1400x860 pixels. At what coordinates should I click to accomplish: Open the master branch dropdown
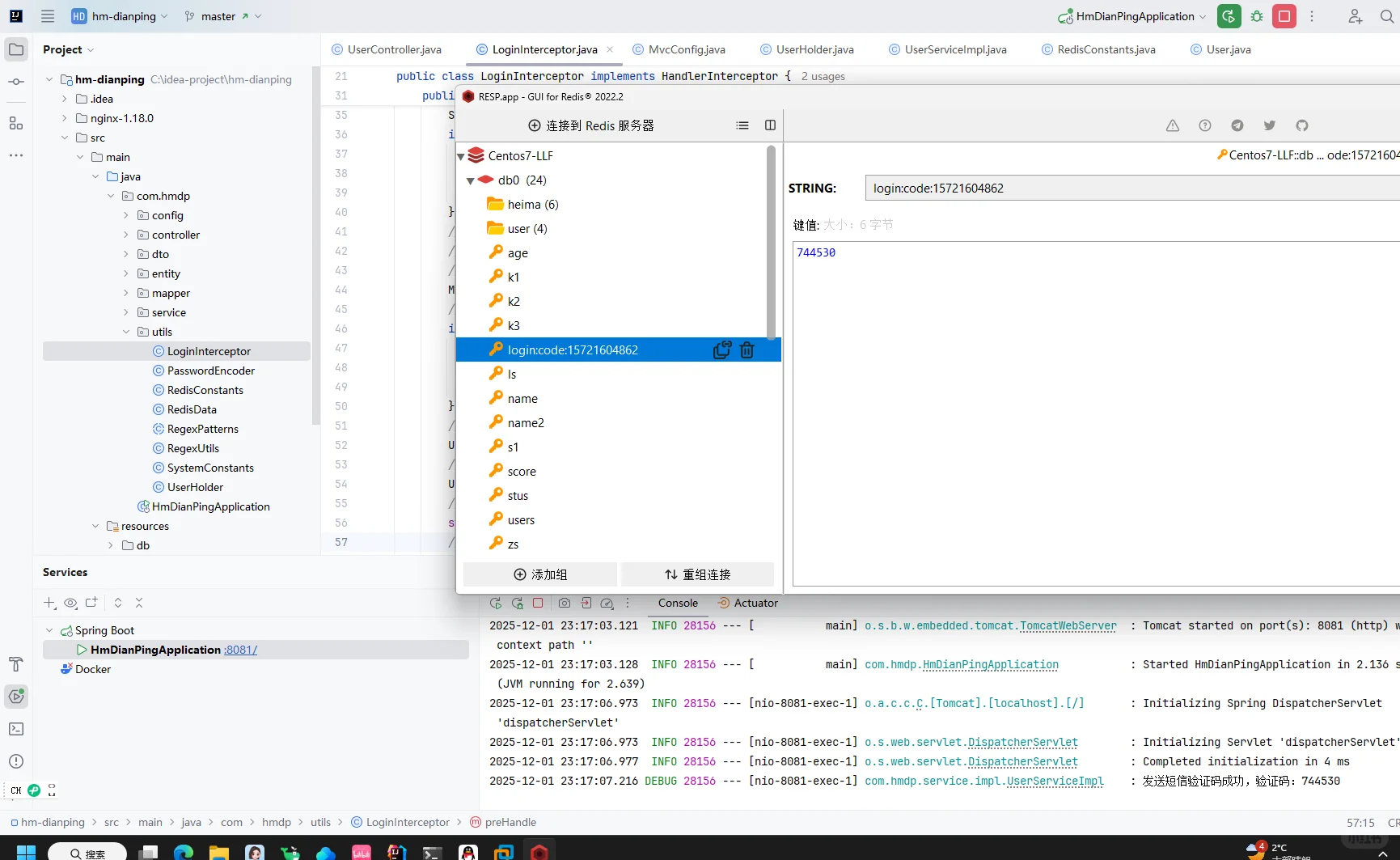(x=222, y=16)
